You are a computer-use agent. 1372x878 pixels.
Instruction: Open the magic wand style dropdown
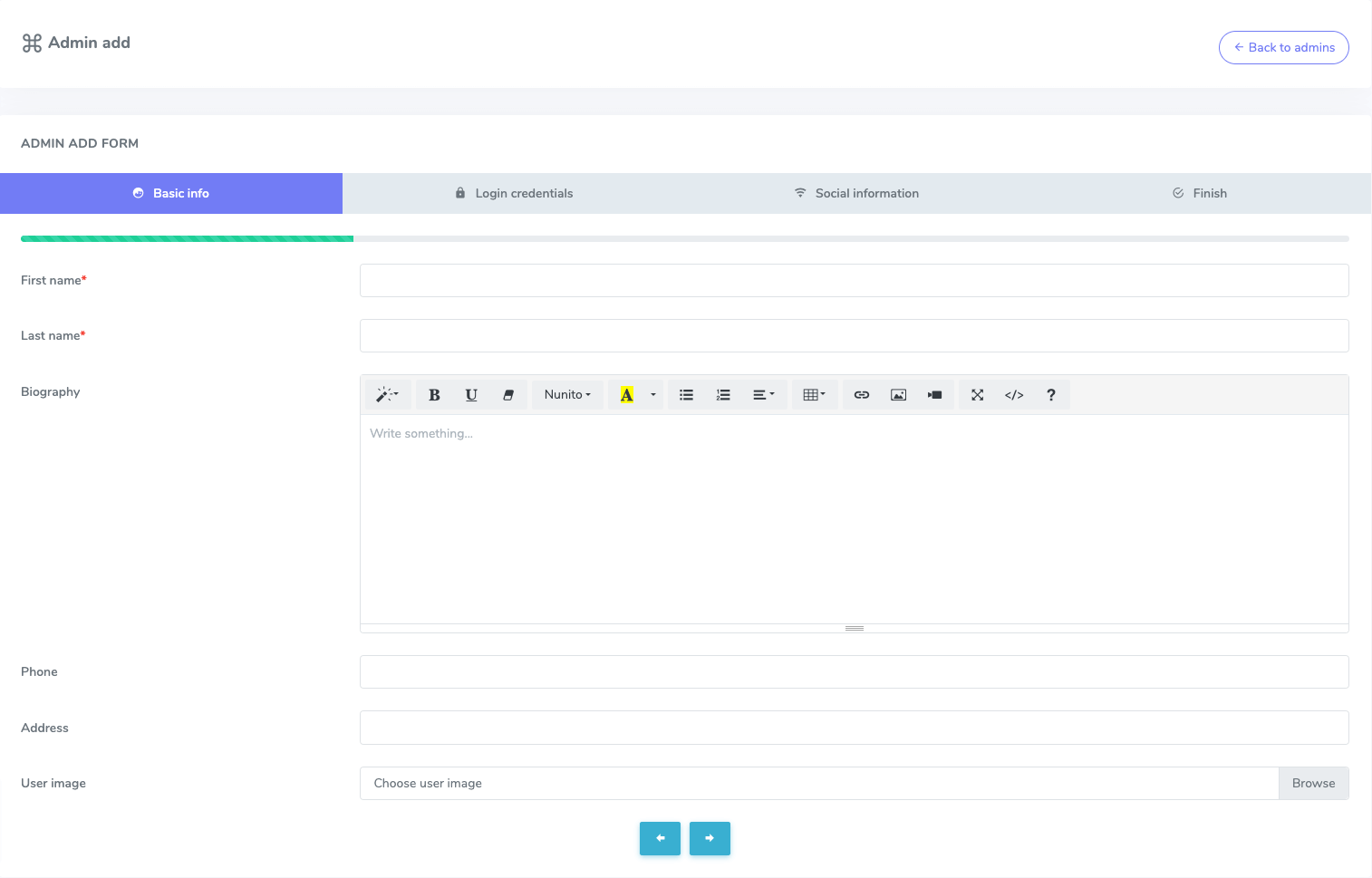388,395
